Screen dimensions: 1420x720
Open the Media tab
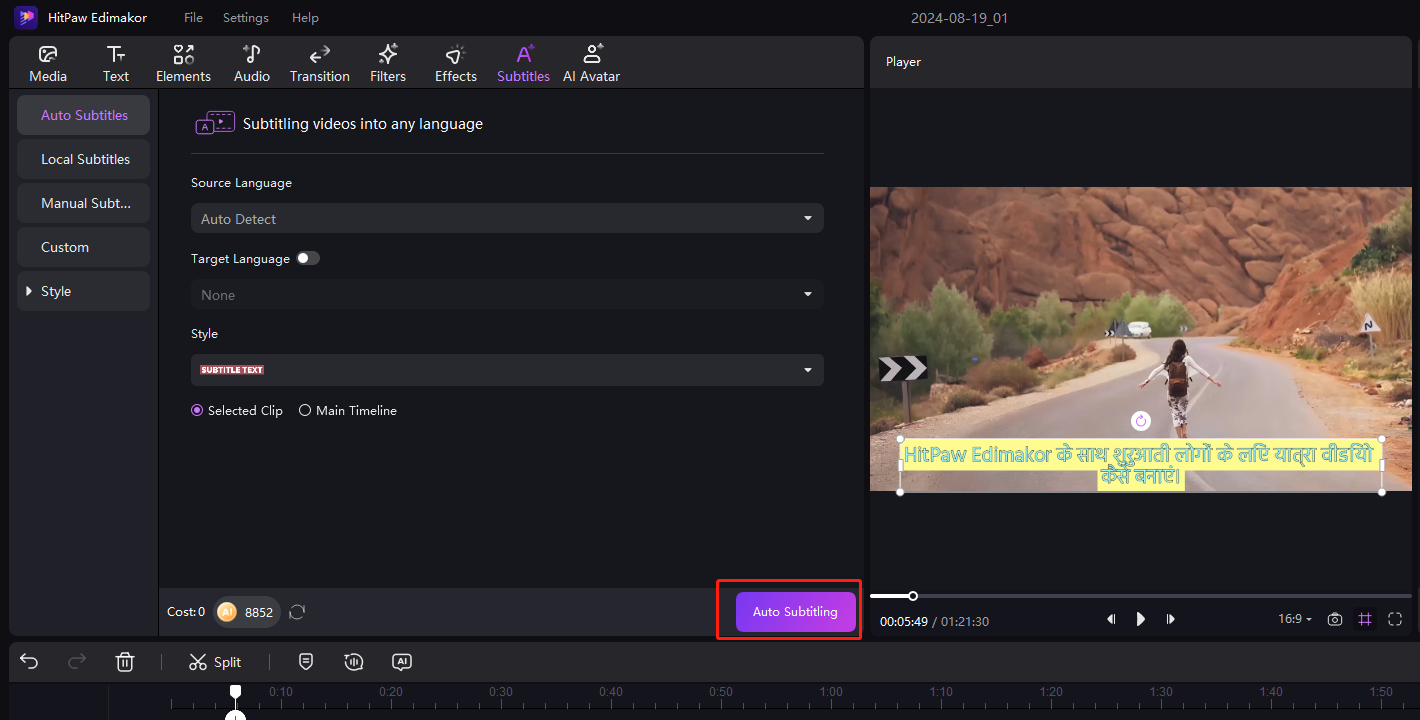(x=48, y=64)
